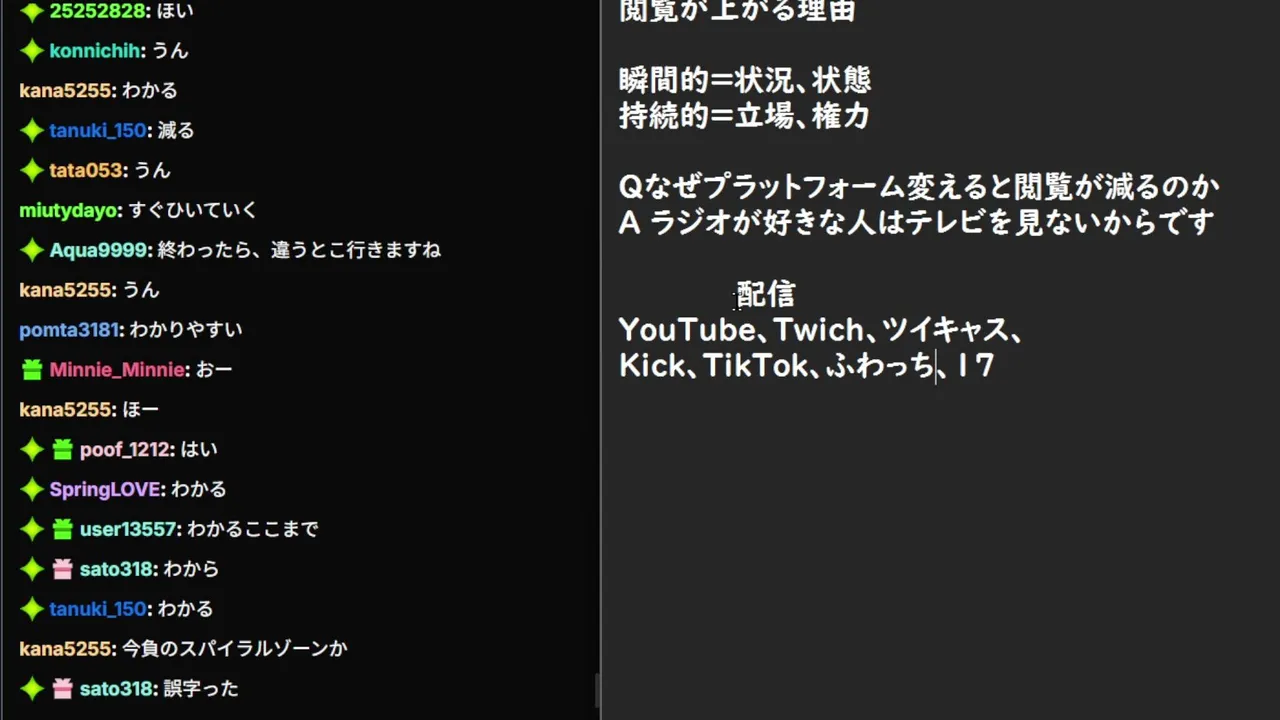Click the line YouTube、Twich、ツイキャス、
Screen dimensions: 1280x720
[x=819, y=330]
